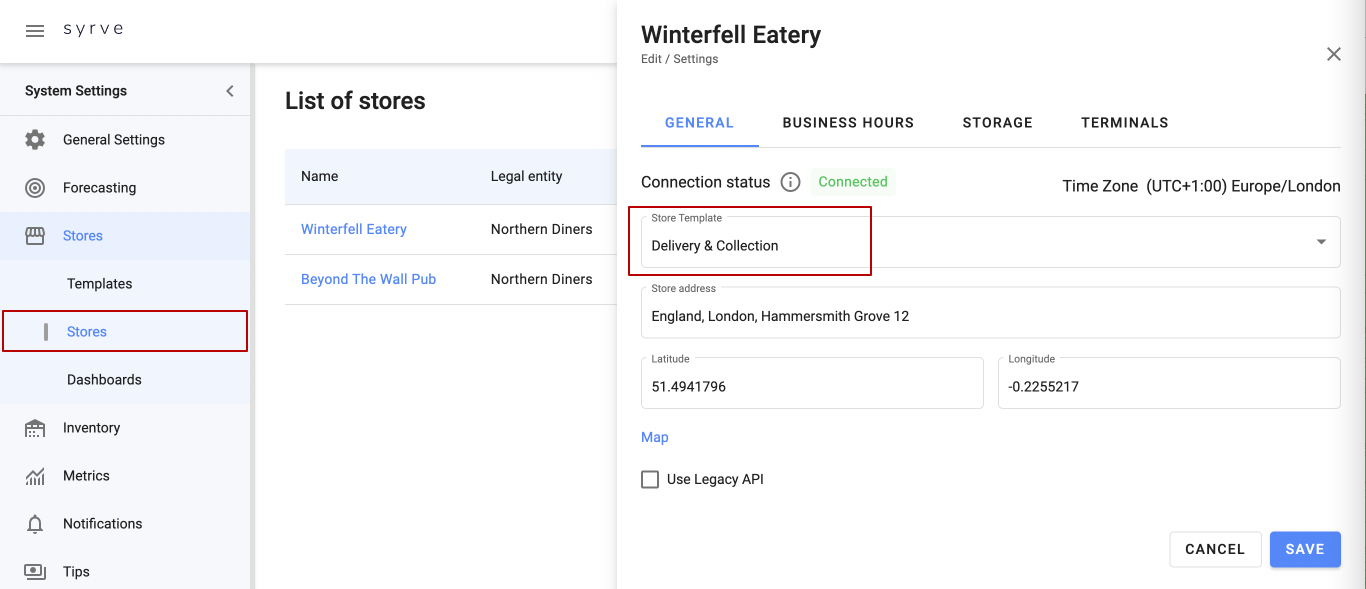Show connection status info icon
The image size is (1366, 589).
coord(790,182)
